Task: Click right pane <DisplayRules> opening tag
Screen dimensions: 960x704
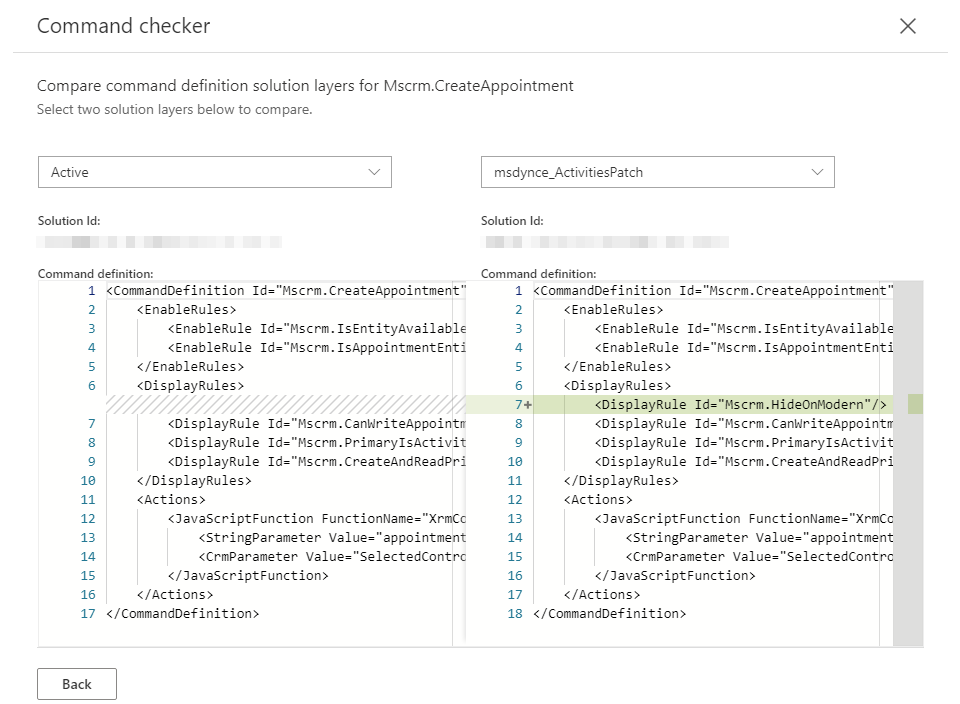Action: pos(617,386)
